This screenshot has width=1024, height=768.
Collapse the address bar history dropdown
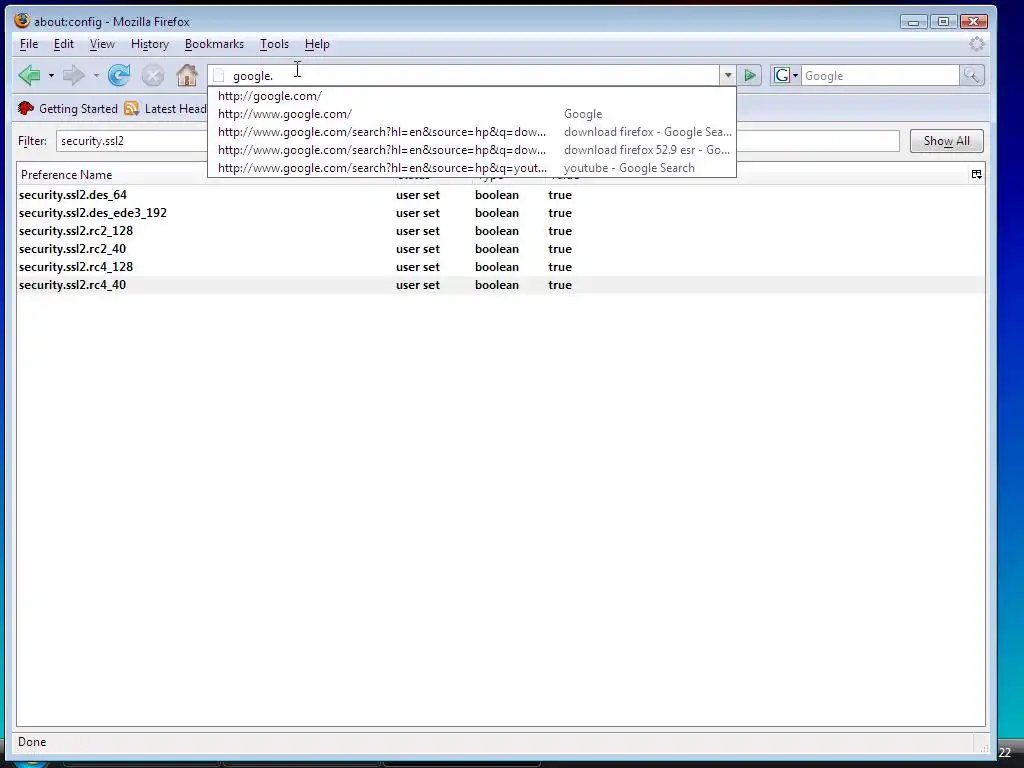[728, 76]
